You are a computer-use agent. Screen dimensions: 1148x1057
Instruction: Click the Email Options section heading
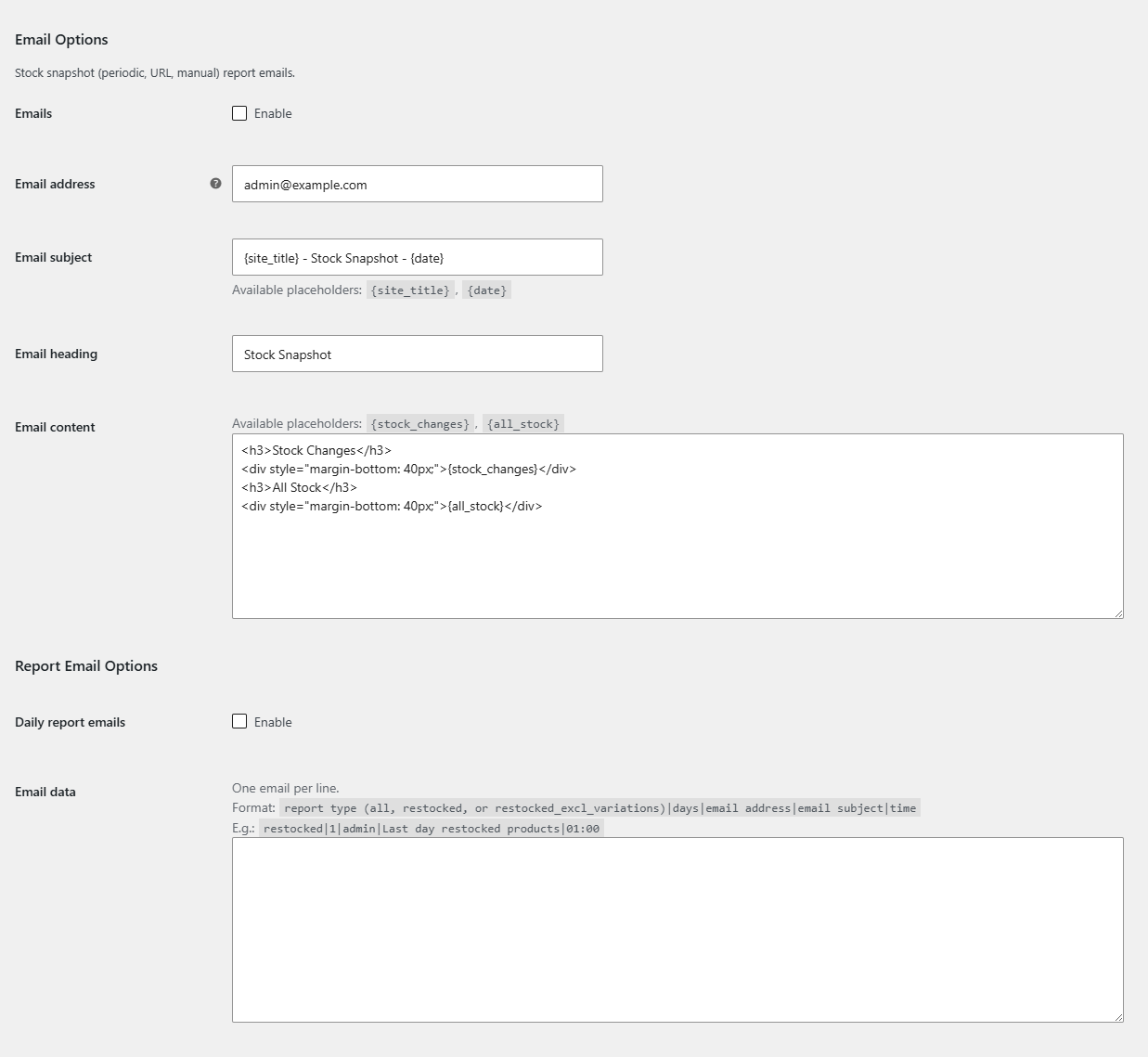point(61,39)
